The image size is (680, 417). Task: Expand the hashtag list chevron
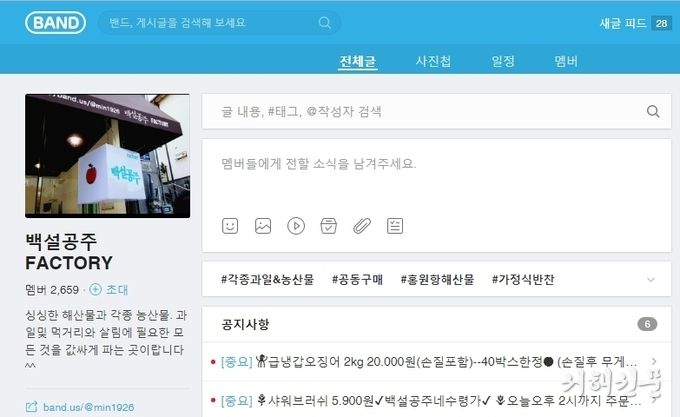651,280
